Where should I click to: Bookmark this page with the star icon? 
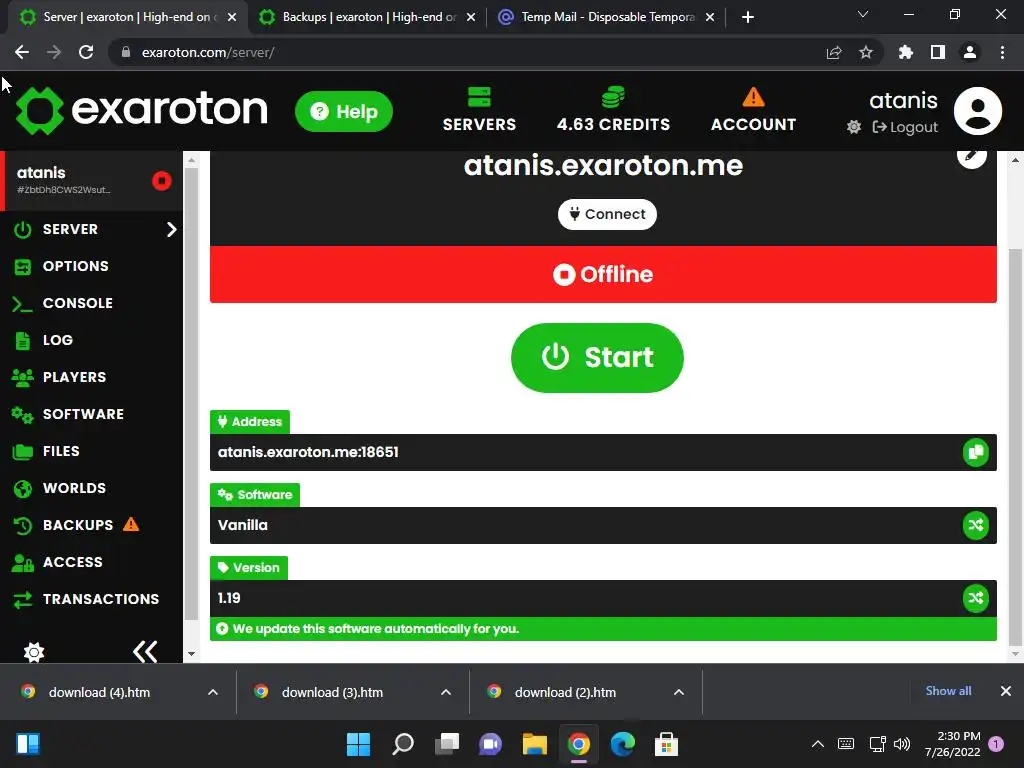[x=866, y=52]
